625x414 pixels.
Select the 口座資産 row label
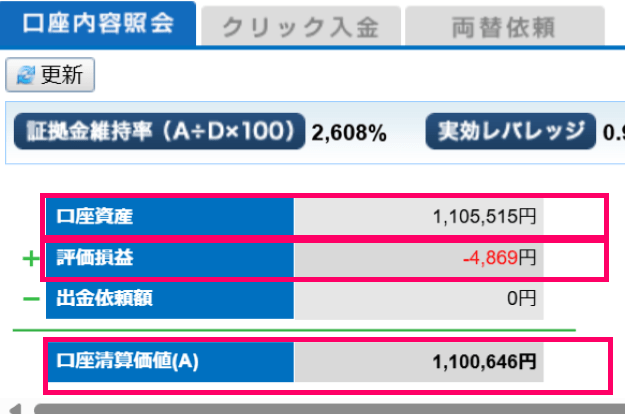point(170,216)
